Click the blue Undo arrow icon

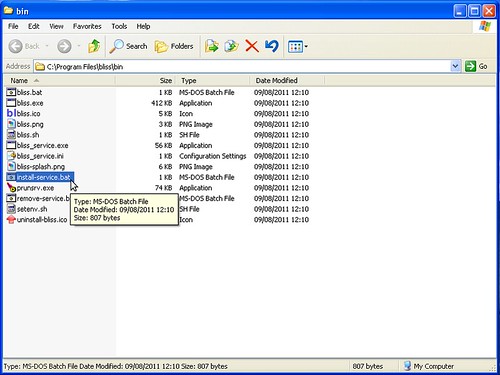pos(272,46)
